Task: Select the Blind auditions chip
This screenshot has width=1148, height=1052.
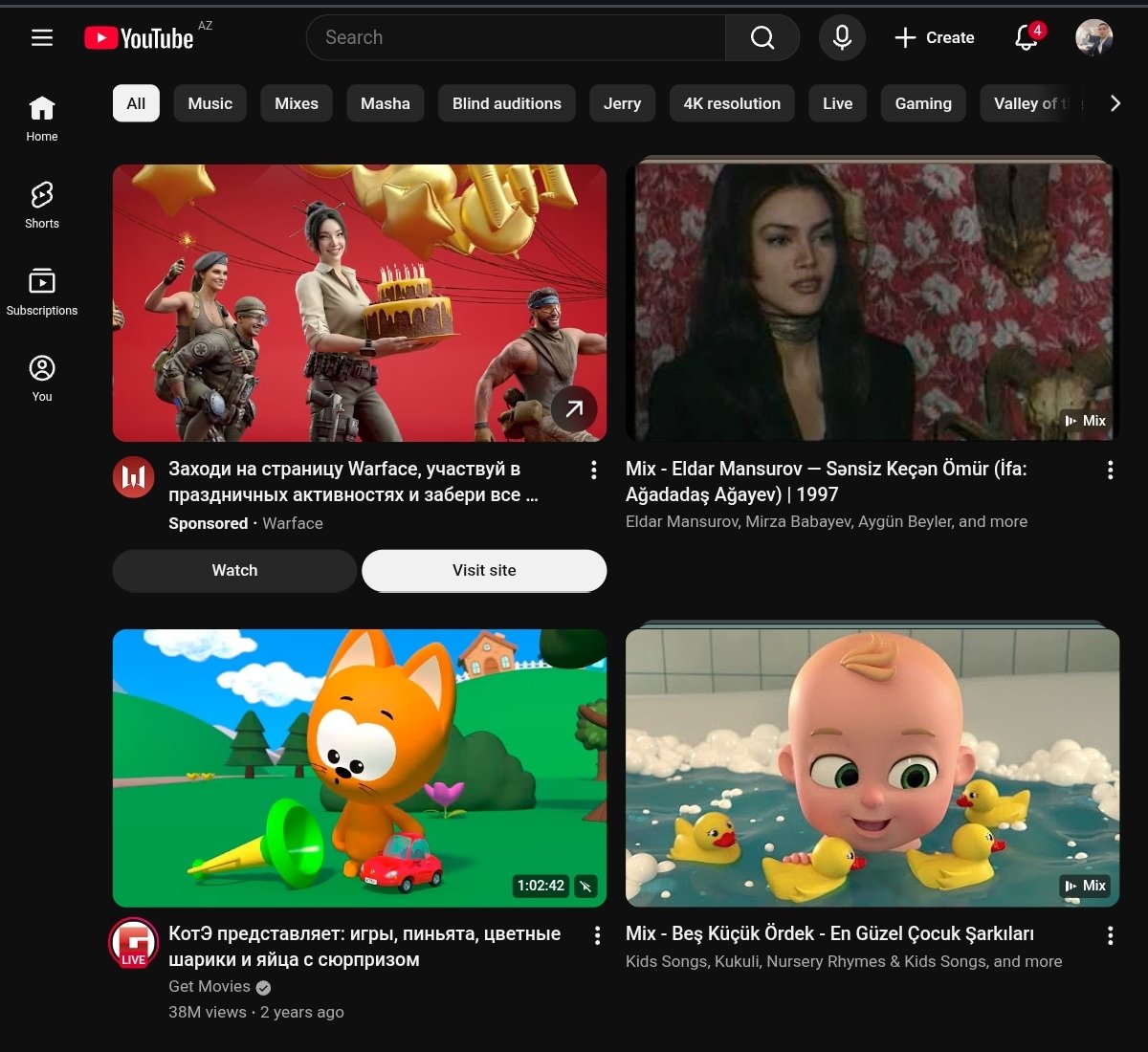Action: 507,103
